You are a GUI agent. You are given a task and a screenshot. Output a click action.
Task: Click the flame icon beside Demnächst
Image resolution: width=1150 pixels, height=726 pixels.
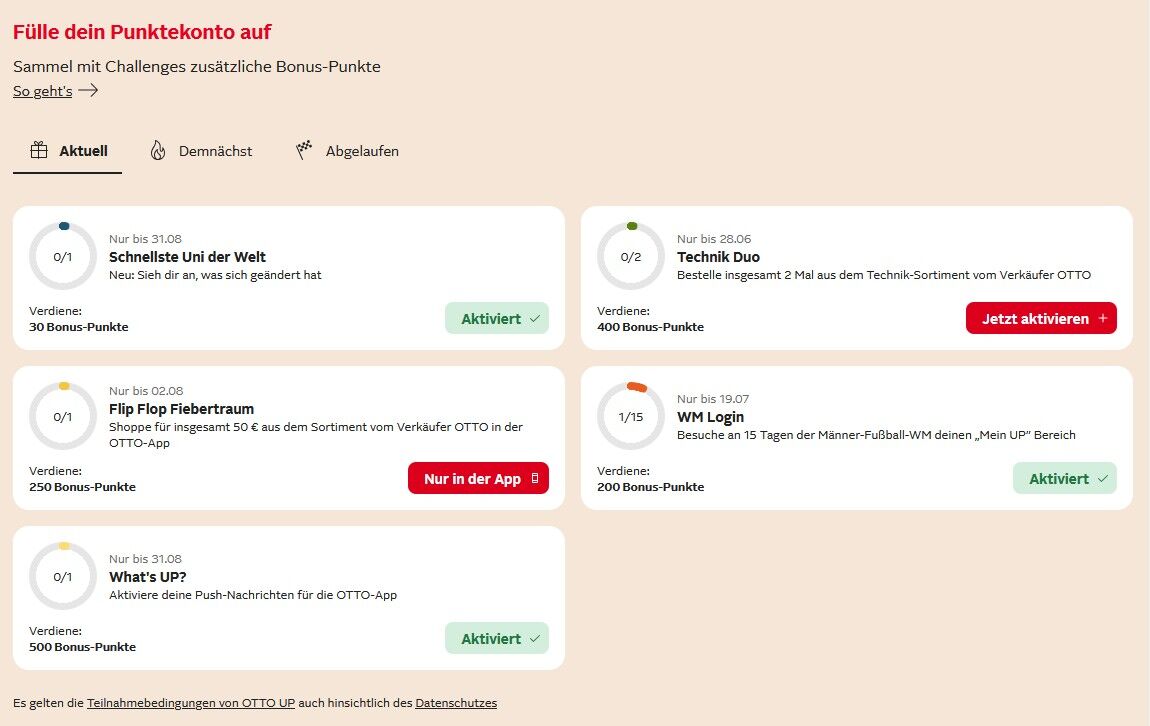[158, 150]
